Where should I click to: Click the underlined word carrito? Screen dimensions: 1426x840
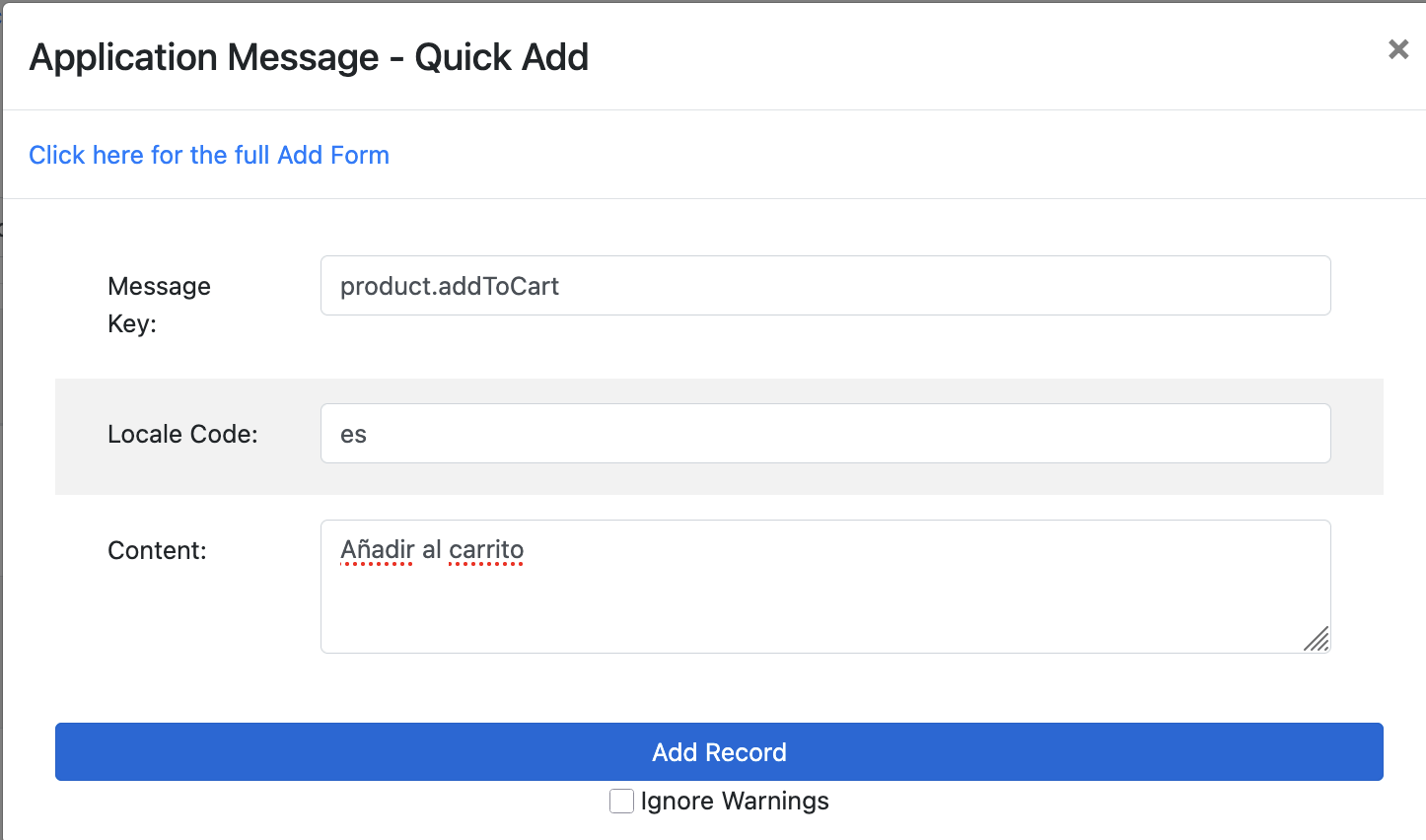click(486, 550)
